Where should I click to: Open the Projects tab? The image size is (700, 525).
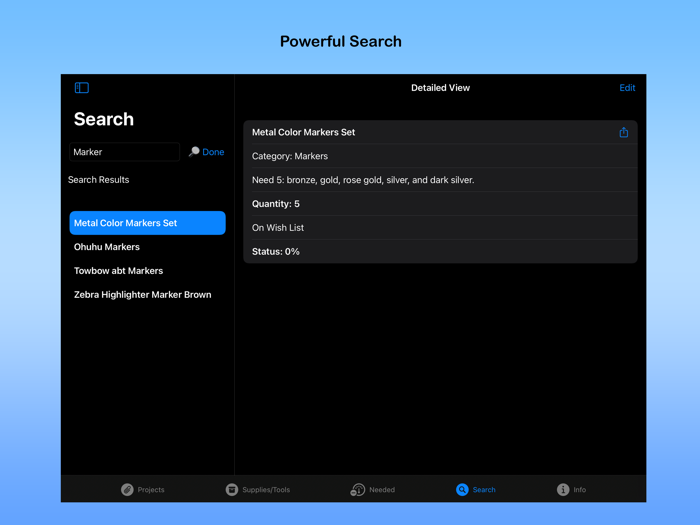[x=142, y=490]
